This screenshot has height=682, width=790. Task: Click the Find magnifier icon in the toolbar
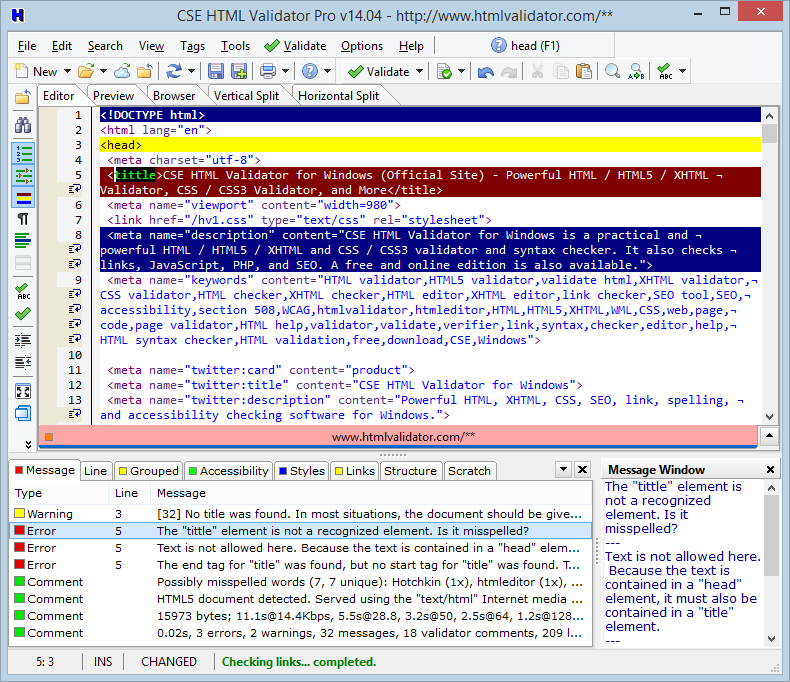coord(612,71)
